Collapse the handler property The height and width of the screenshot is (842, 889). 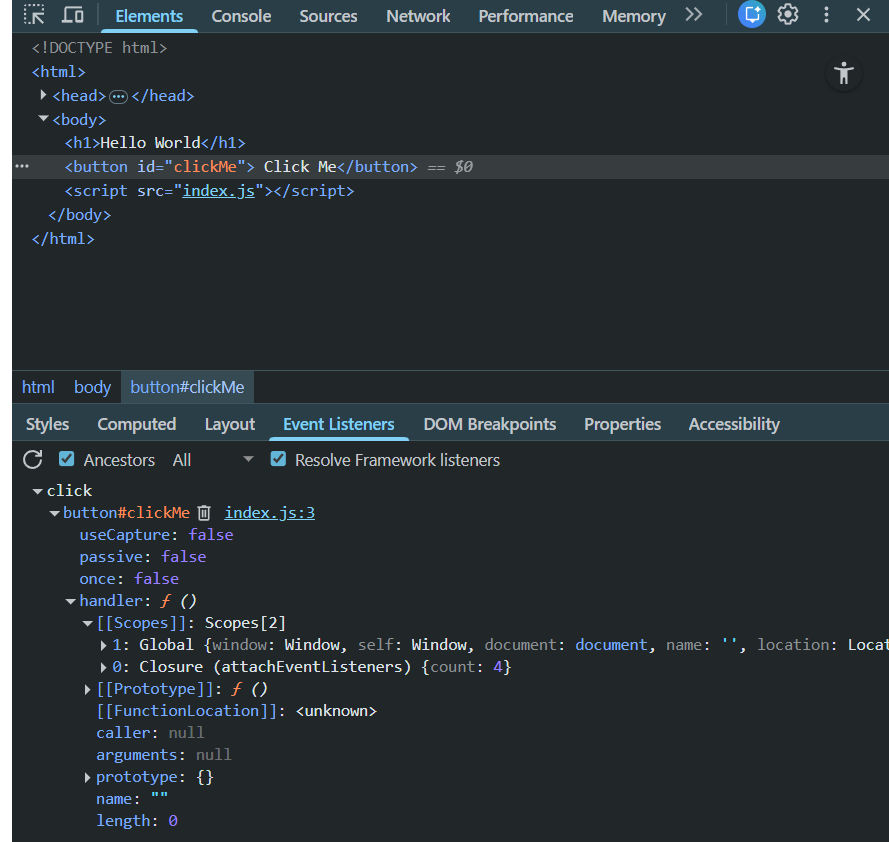71,601
